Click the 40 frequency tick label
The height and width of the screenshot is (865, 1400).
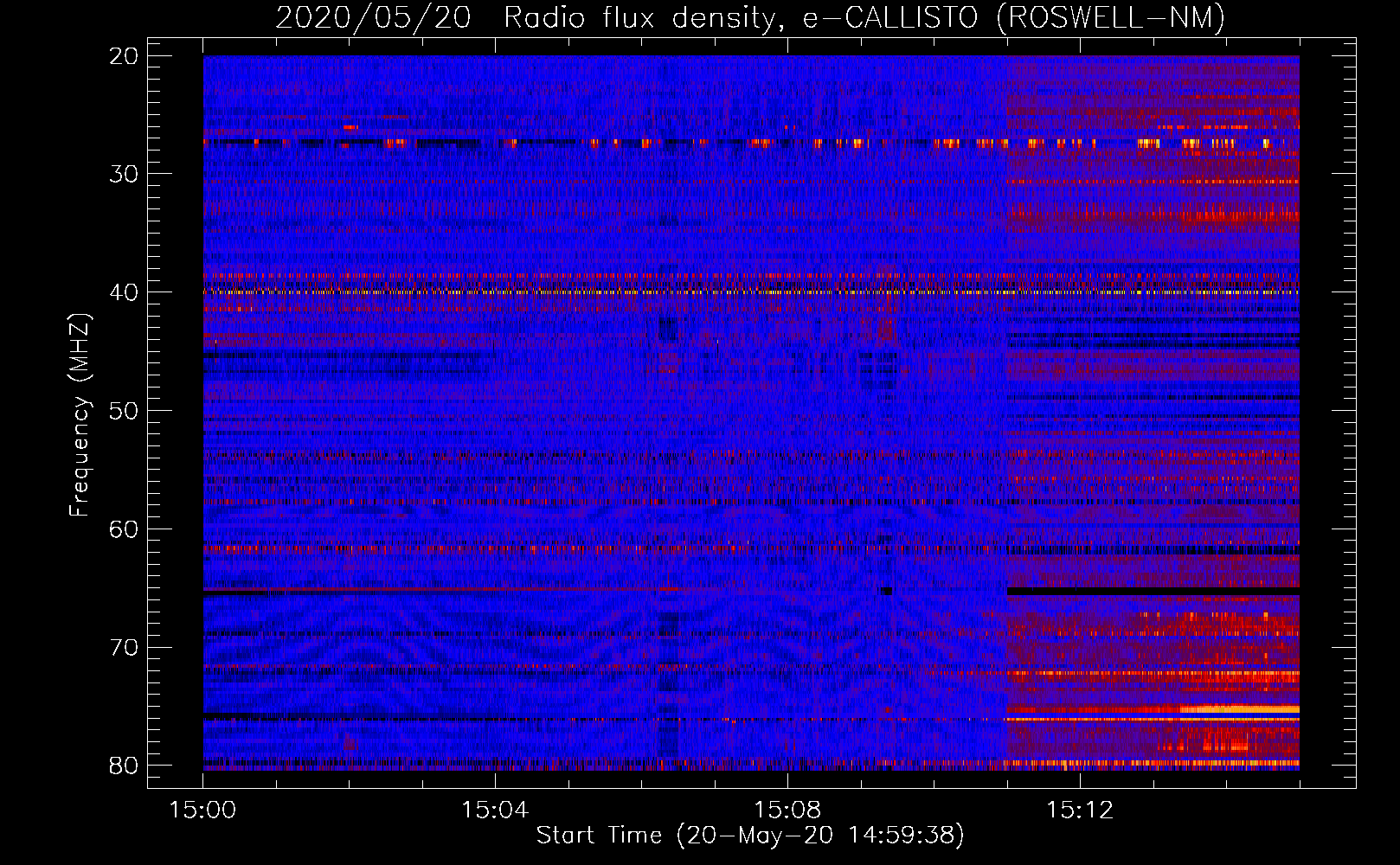pyautogui.click(x=124, y=292)
